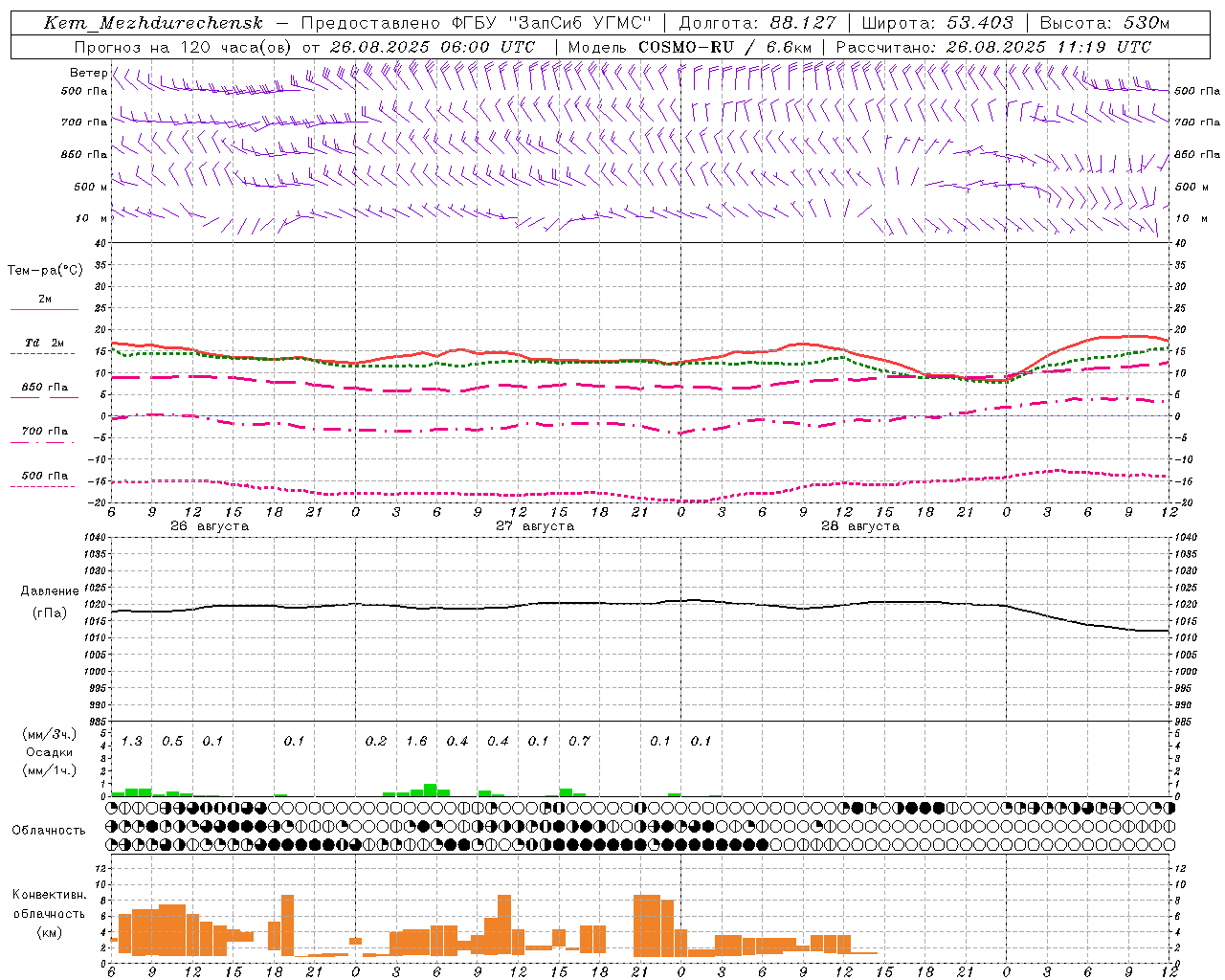
Task: Click the Kem_Mezhdurechensk station title
Action: pos(153,23)
